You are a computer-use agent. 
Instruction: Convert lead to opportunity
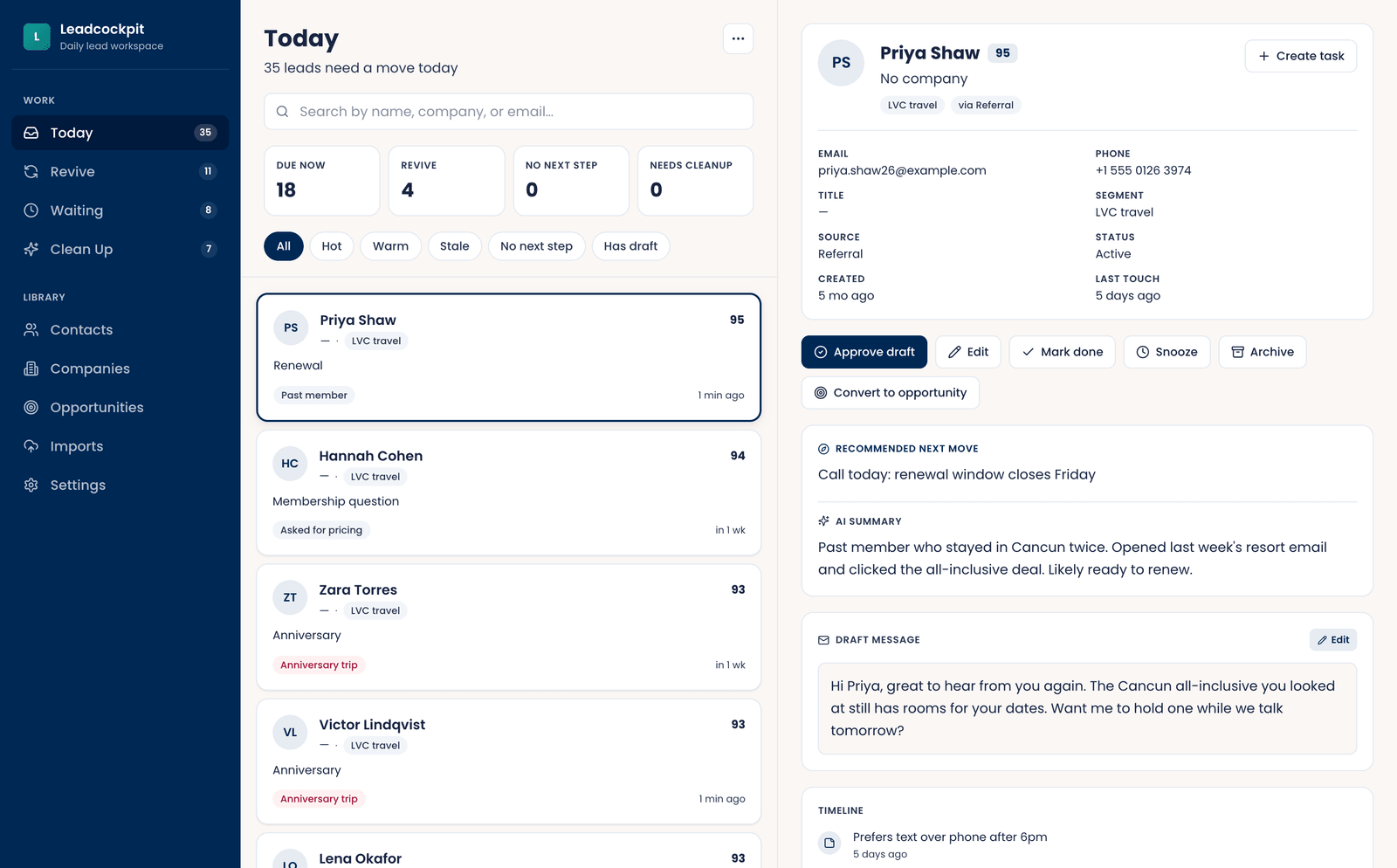[x=891, y=393]
